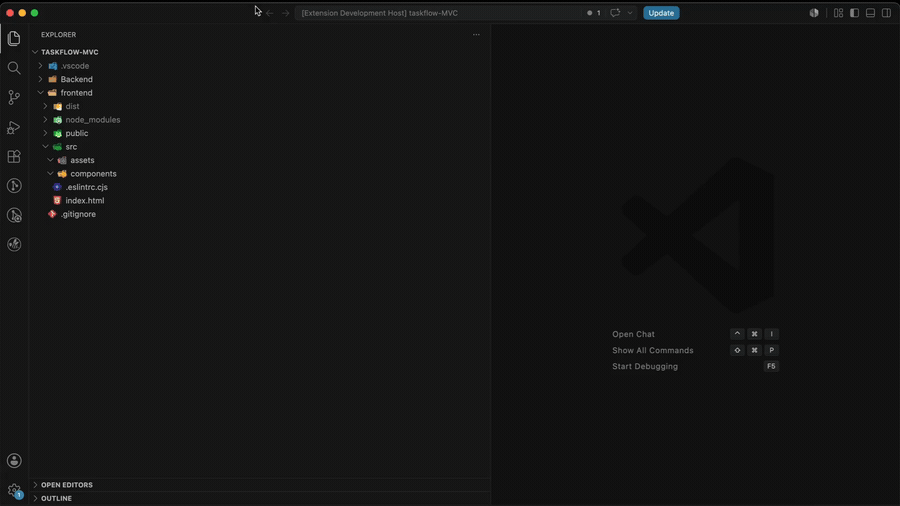Toggle the components folder chevron
The width and height of the screenshot is (900, 506).
click(x=50, y=174)
